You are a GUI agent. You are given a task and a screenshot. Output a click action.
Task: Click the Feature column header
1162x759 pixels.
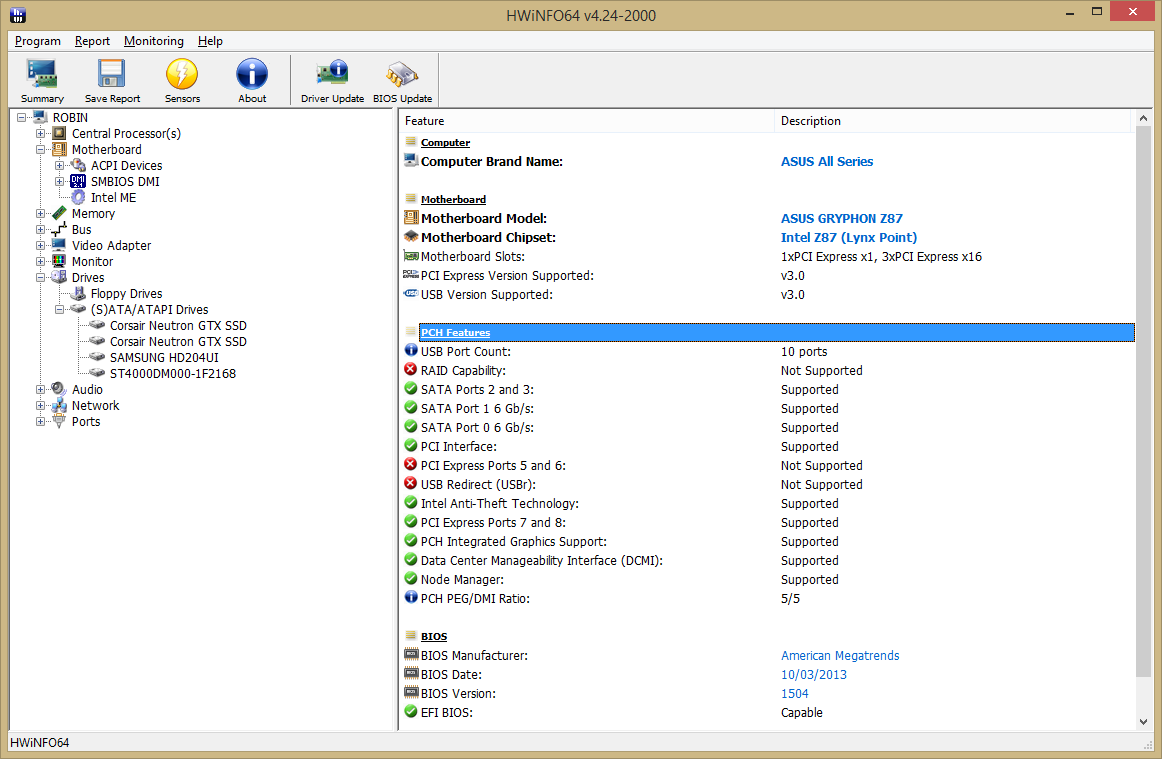click(586, 121)
